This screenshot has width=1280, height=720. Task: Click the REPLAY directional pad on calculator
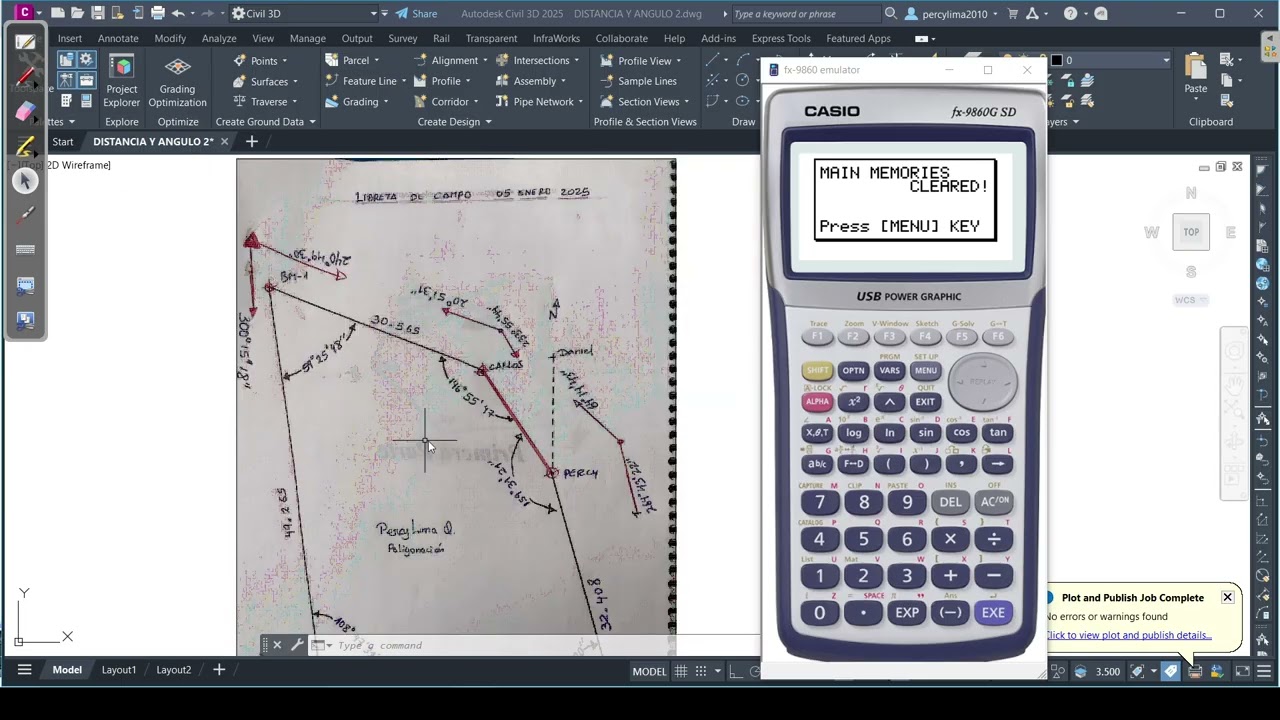click(983, 381)
